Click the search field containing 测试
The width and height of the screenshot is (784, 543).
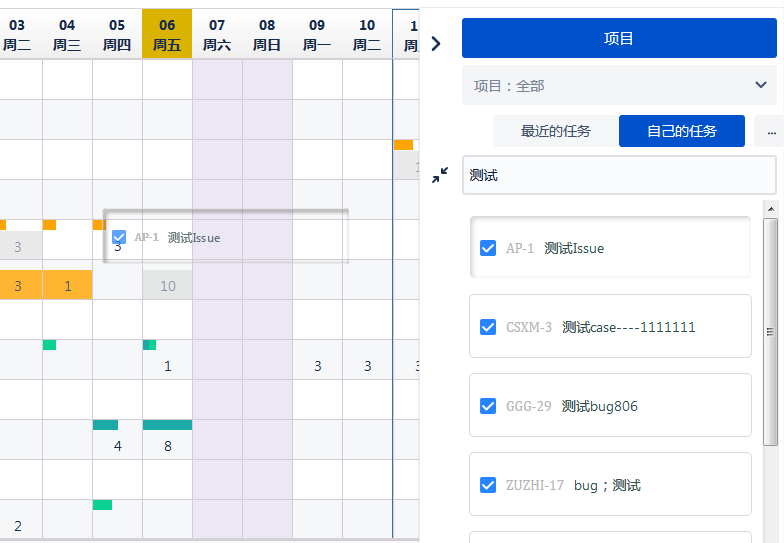point(618,175)
